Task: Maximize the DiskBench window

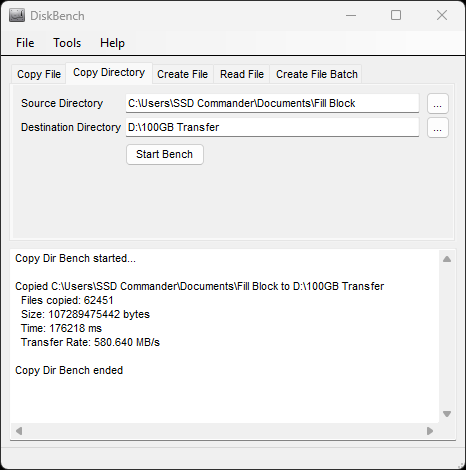Action: point(396,15)
